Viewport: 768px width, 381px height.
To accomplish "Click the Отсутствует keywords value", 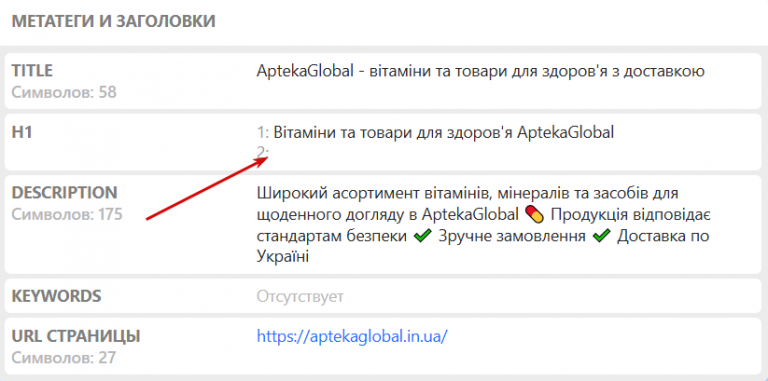I will tap(300, 296).
